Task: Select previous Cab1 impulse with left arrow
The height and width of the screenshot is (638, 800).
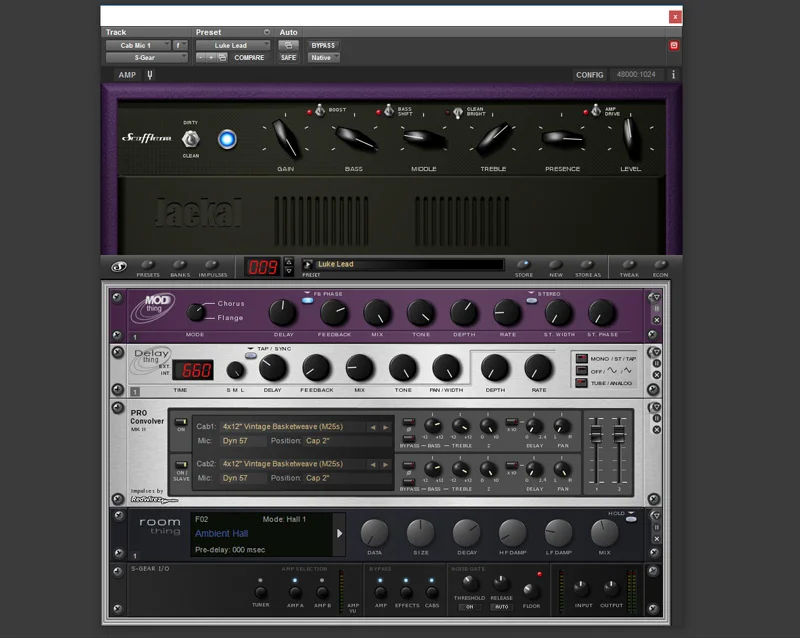Action: coord(373,427)
